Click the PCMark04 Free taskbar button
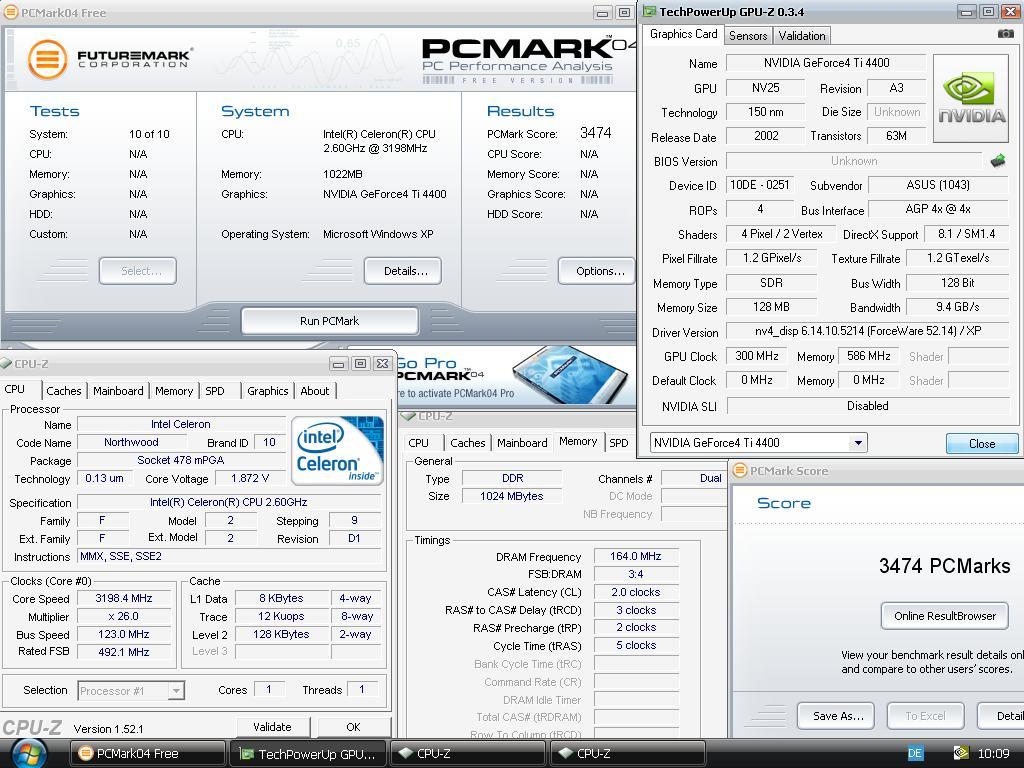The height and width of the screenshot is (768, 1024). (x=147, y=753)
